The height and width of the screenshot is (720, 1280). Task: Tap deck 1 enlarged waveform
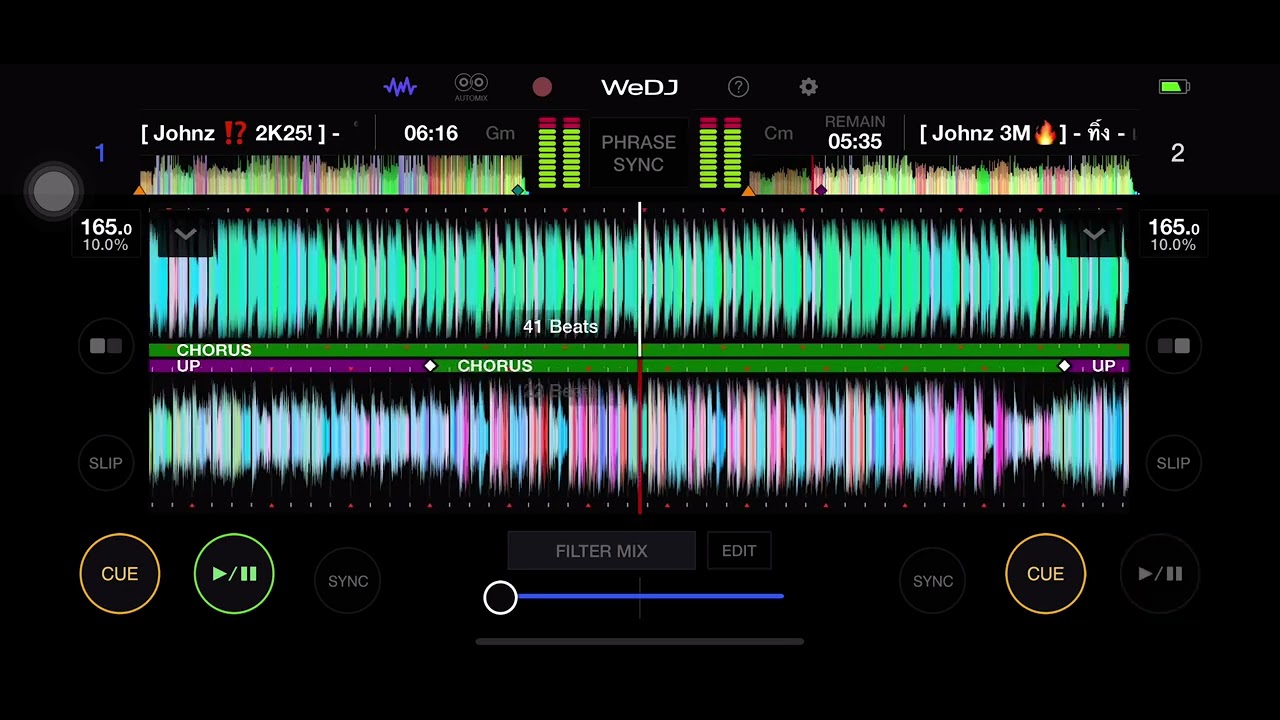639,276
